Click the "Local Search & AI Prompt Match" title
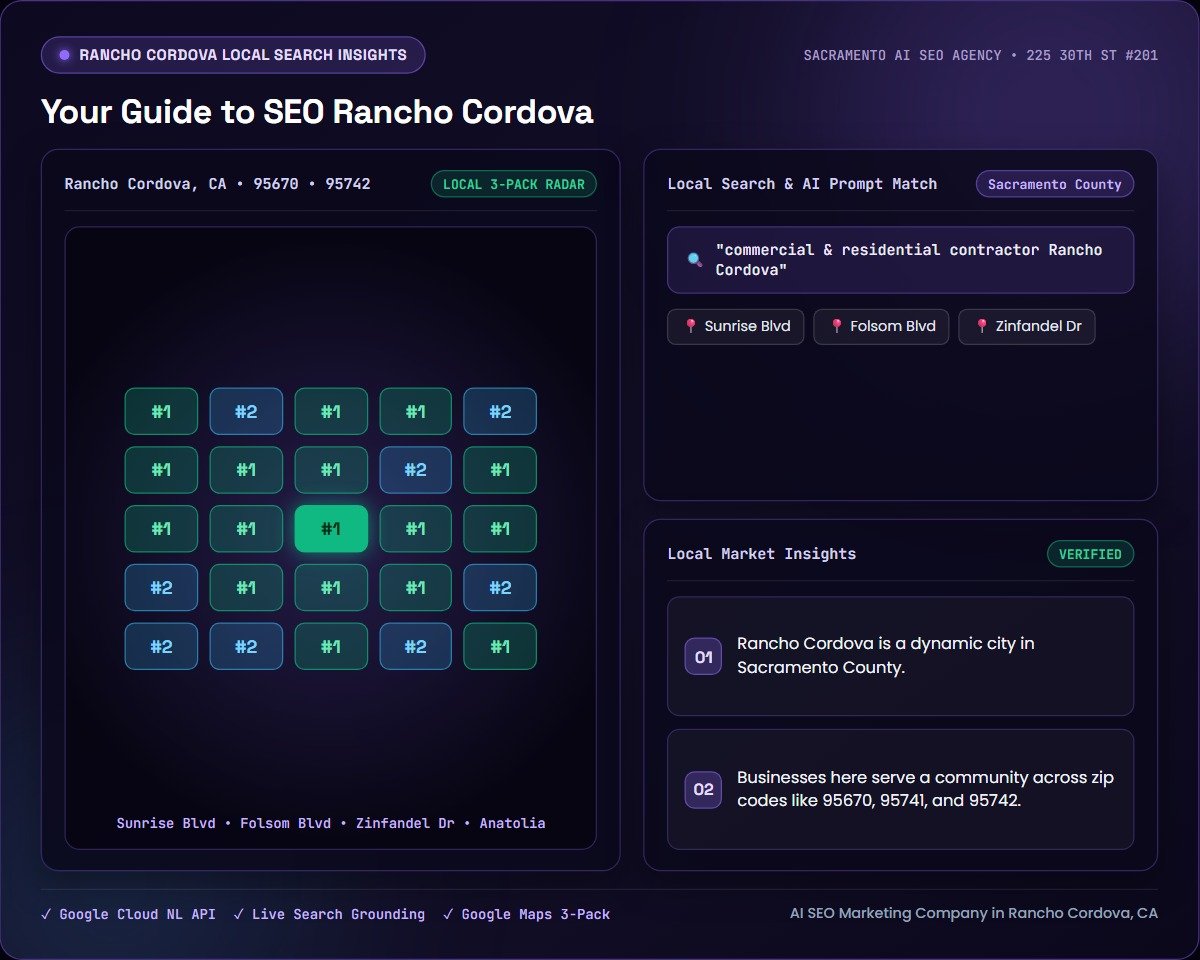The width and height of the screenshot is (1200, 960). click(x=803, y=184)
